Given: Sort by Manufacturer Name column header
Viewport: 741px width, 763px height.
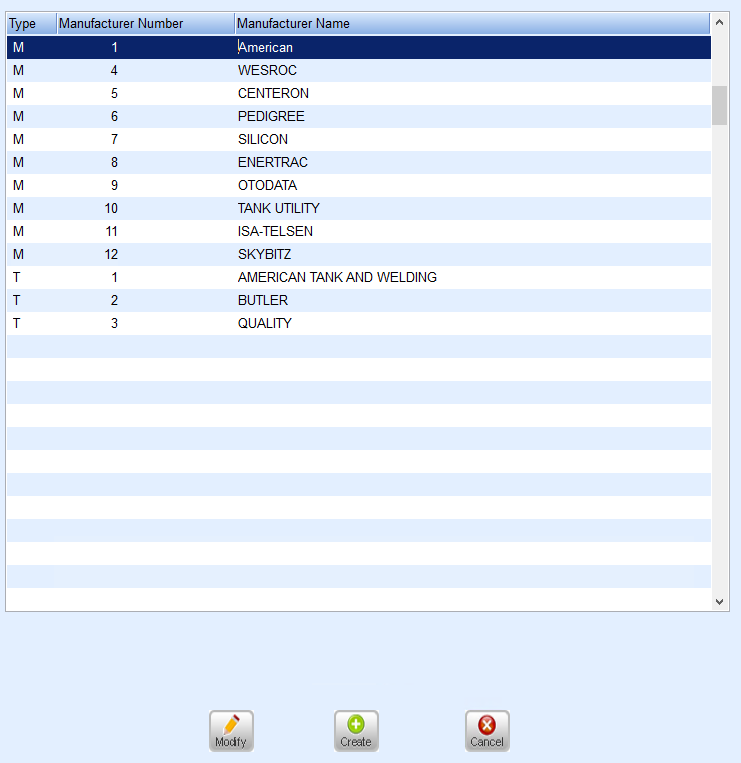Looking at the screenshot, I should pos(472,23).
